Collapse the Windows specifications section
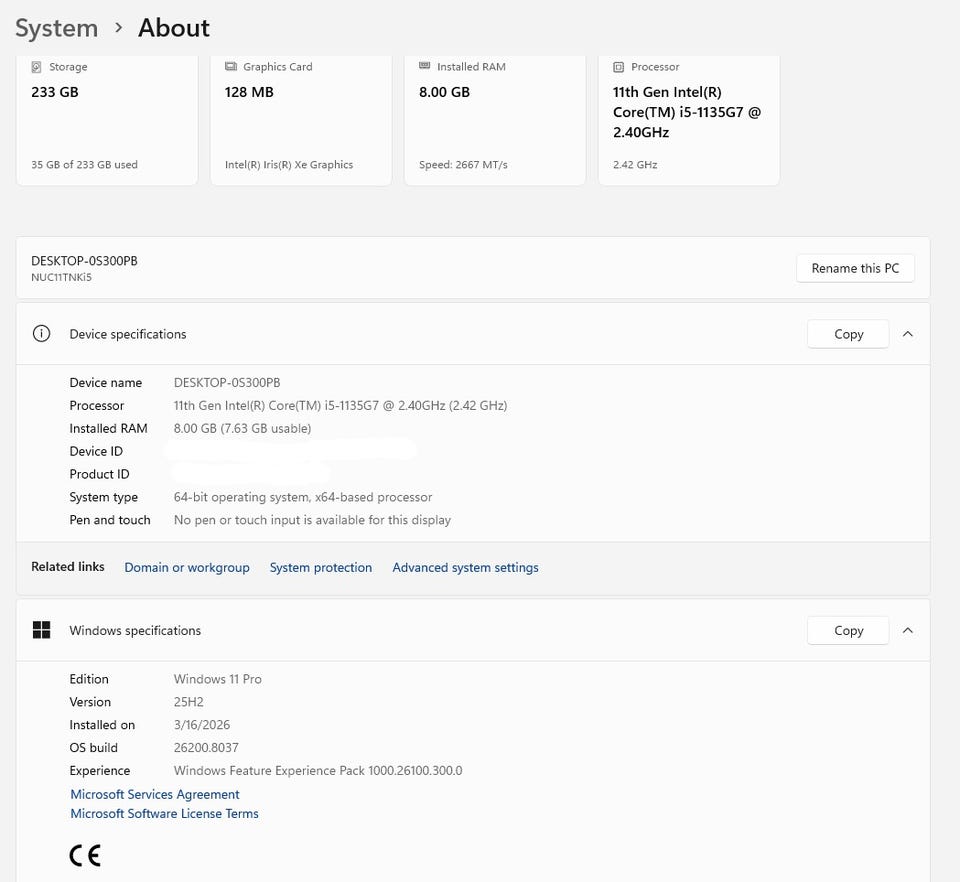The image size is (960, 882). (x=908, y=630)
